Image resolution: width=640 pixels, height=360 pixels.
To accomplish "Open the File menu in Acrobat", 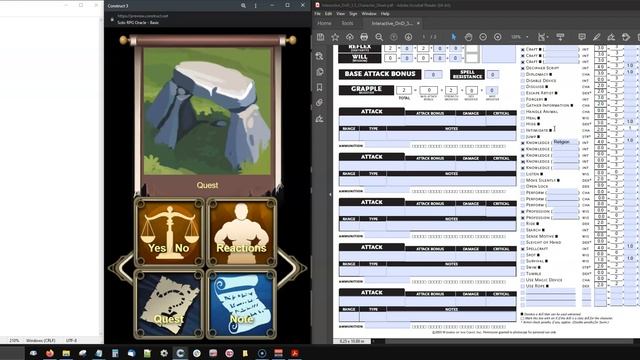I will pos(318,13).
